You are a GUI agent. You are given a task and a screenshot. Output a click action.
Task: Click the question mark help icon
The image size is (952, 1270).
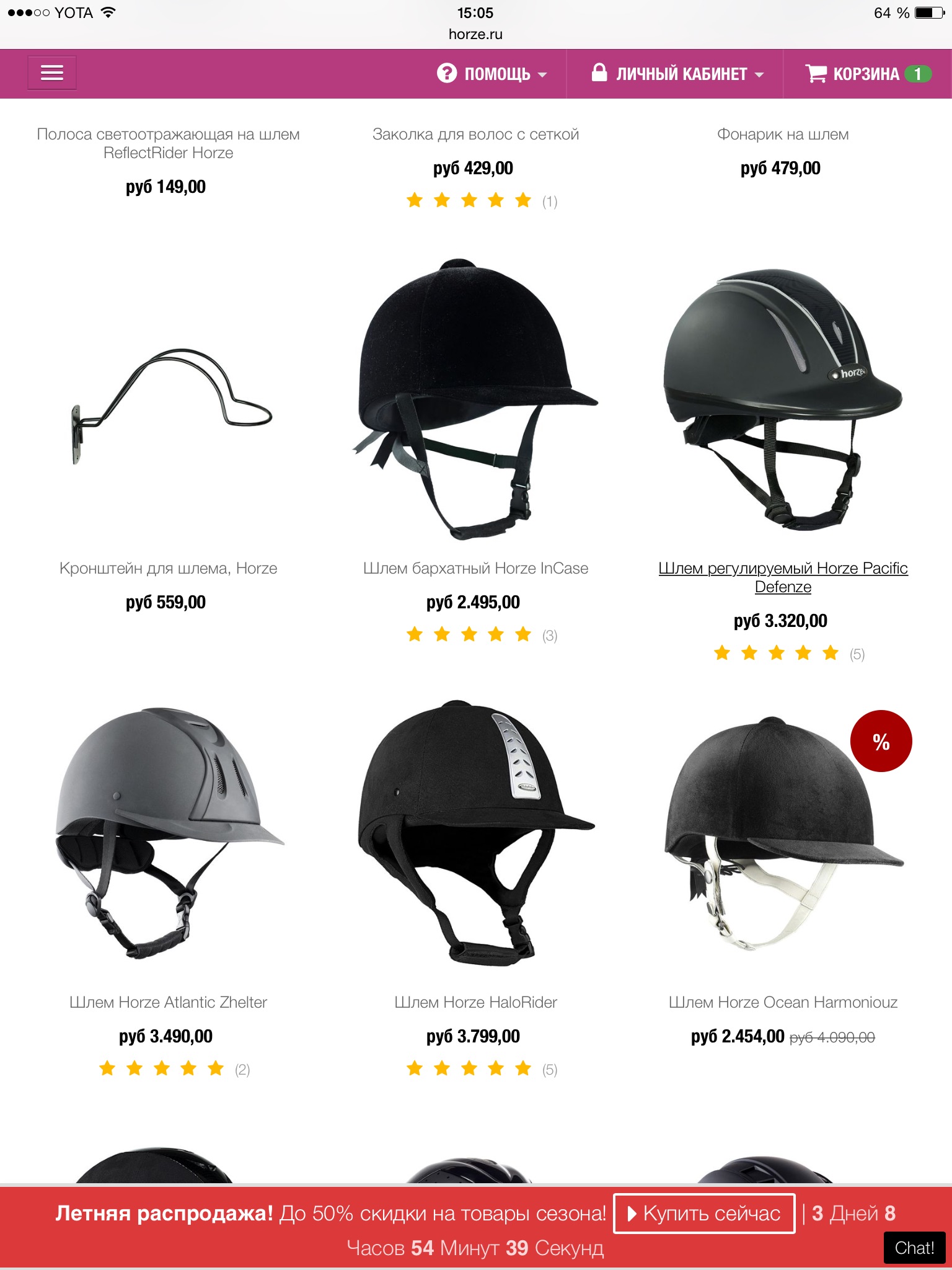coord(446,73)
